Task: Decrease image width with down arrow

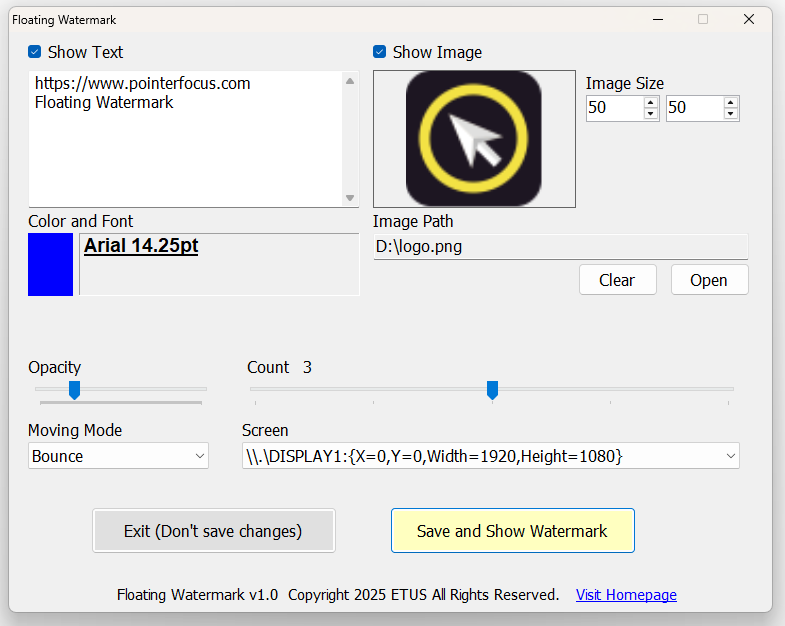Action: [x=651, y=114]
